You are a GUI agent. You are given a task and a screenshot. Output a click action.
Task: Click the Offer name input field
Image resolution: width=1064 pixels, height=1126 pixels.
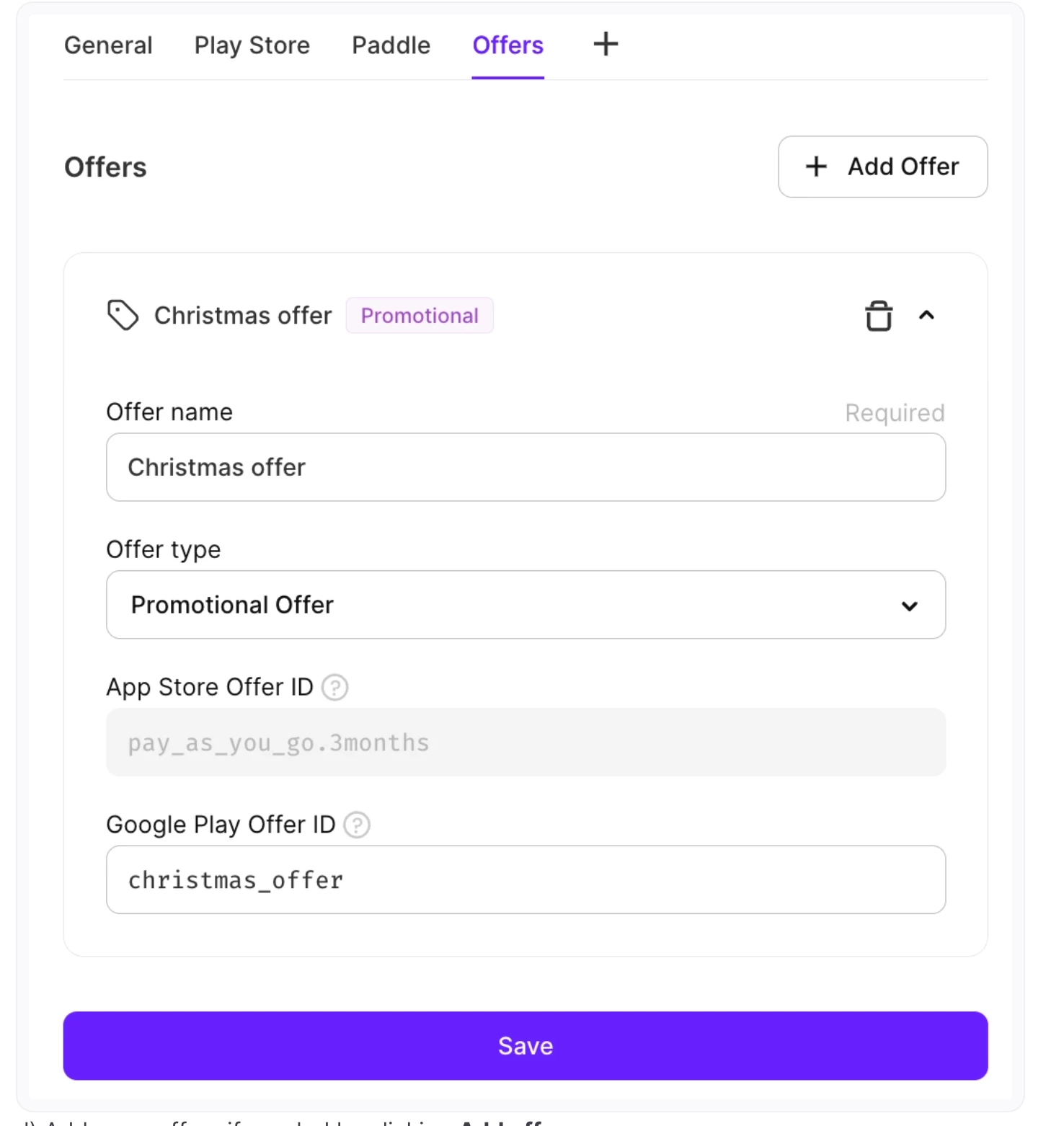coord(525,467)
